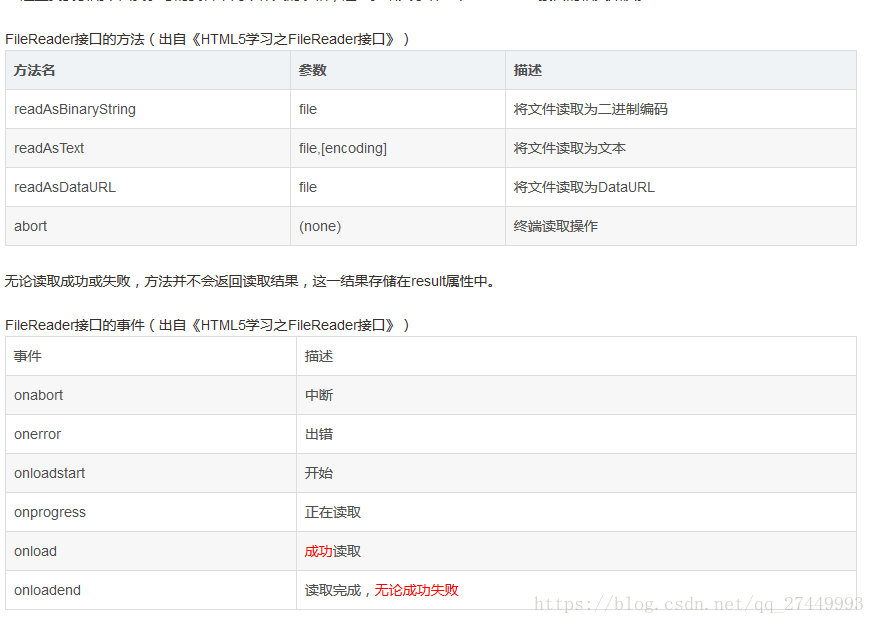The width and height of the screenshot is (875, 624).
Task: Click the file parameter in readAsBinaryString row
Action: click(398, 109)
